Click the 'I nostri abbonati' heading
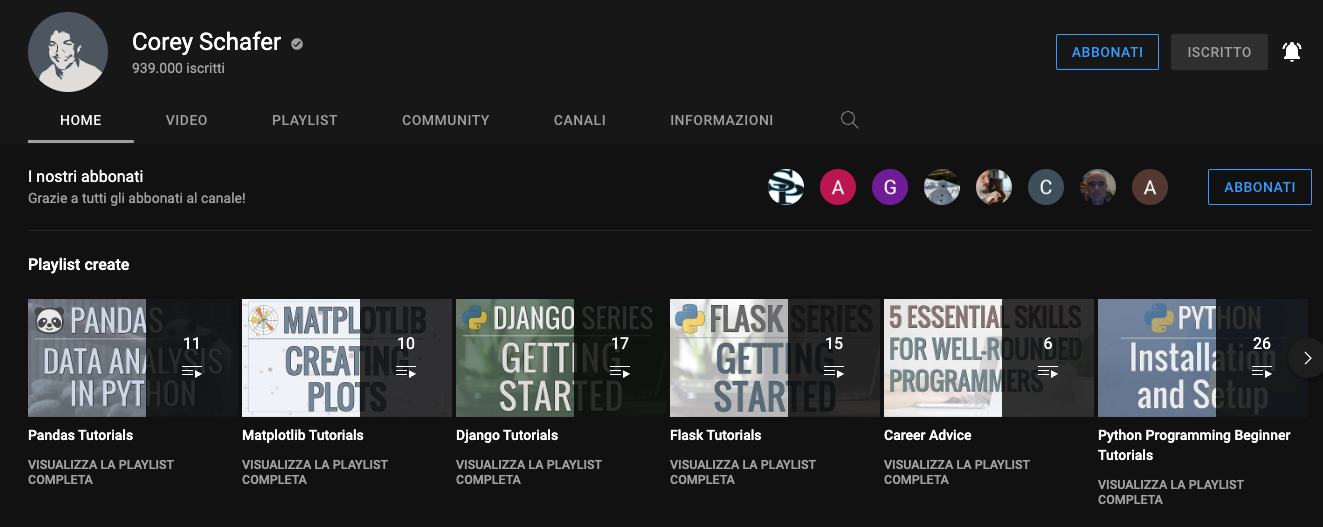The width and height of the screenshot is (1323, 527). [x=86, y=177]
